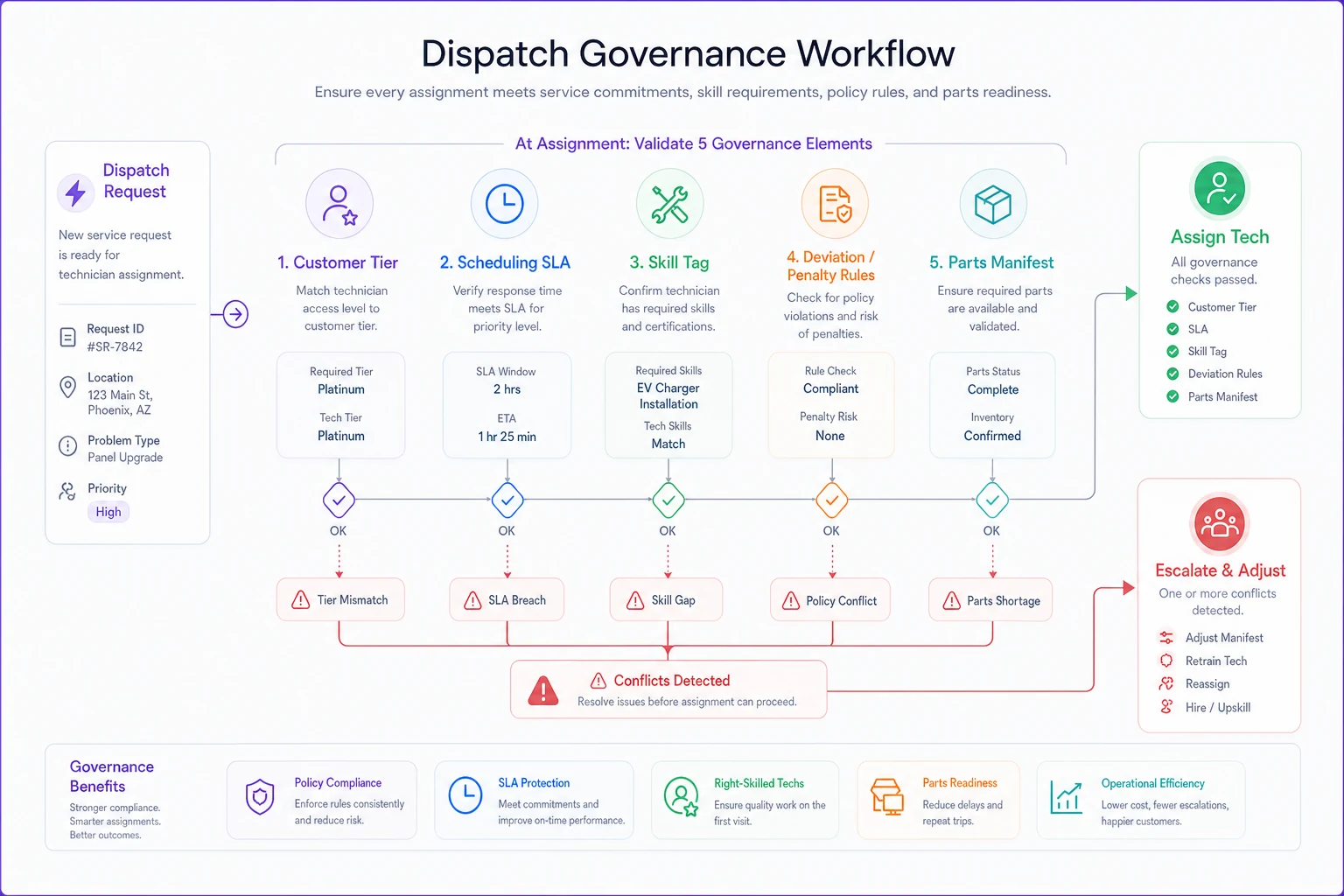Click the red Escalate & Adjust group icon
The width and height of the screenshot is (1344, 896).
pos(1220,523)
